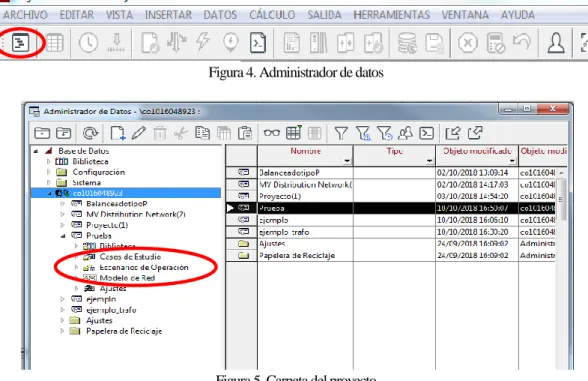Screen dimensions: 588x381
Task: Open the Data Manager from main toolbar
Action: (20, 42)
